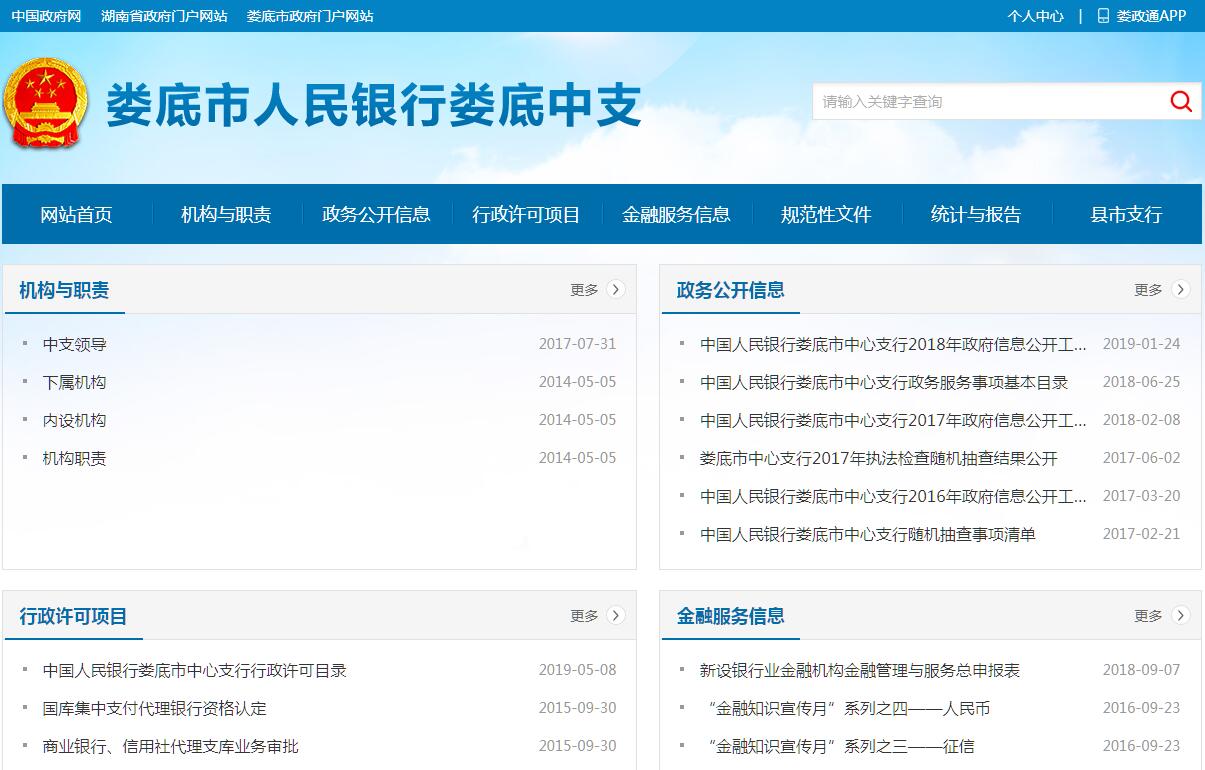Screen dimensions: 1205x770
Task: Click 政务公开信息 panel heading
Action: tap(731, 290)
